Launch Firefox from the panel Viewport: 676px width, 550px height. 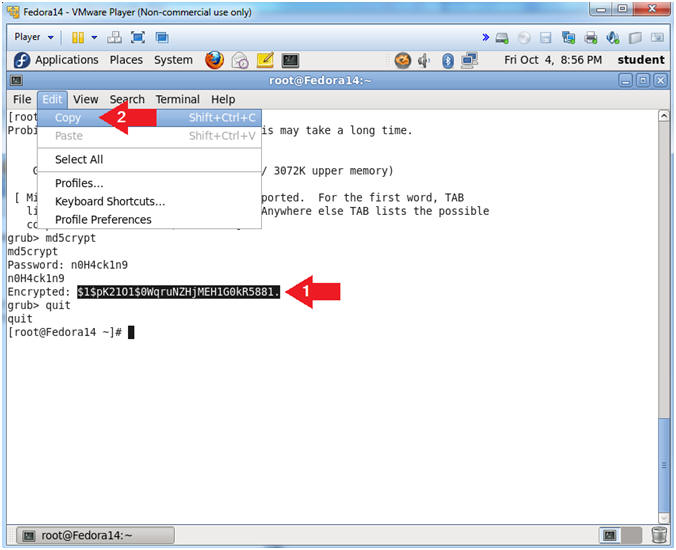214,60
